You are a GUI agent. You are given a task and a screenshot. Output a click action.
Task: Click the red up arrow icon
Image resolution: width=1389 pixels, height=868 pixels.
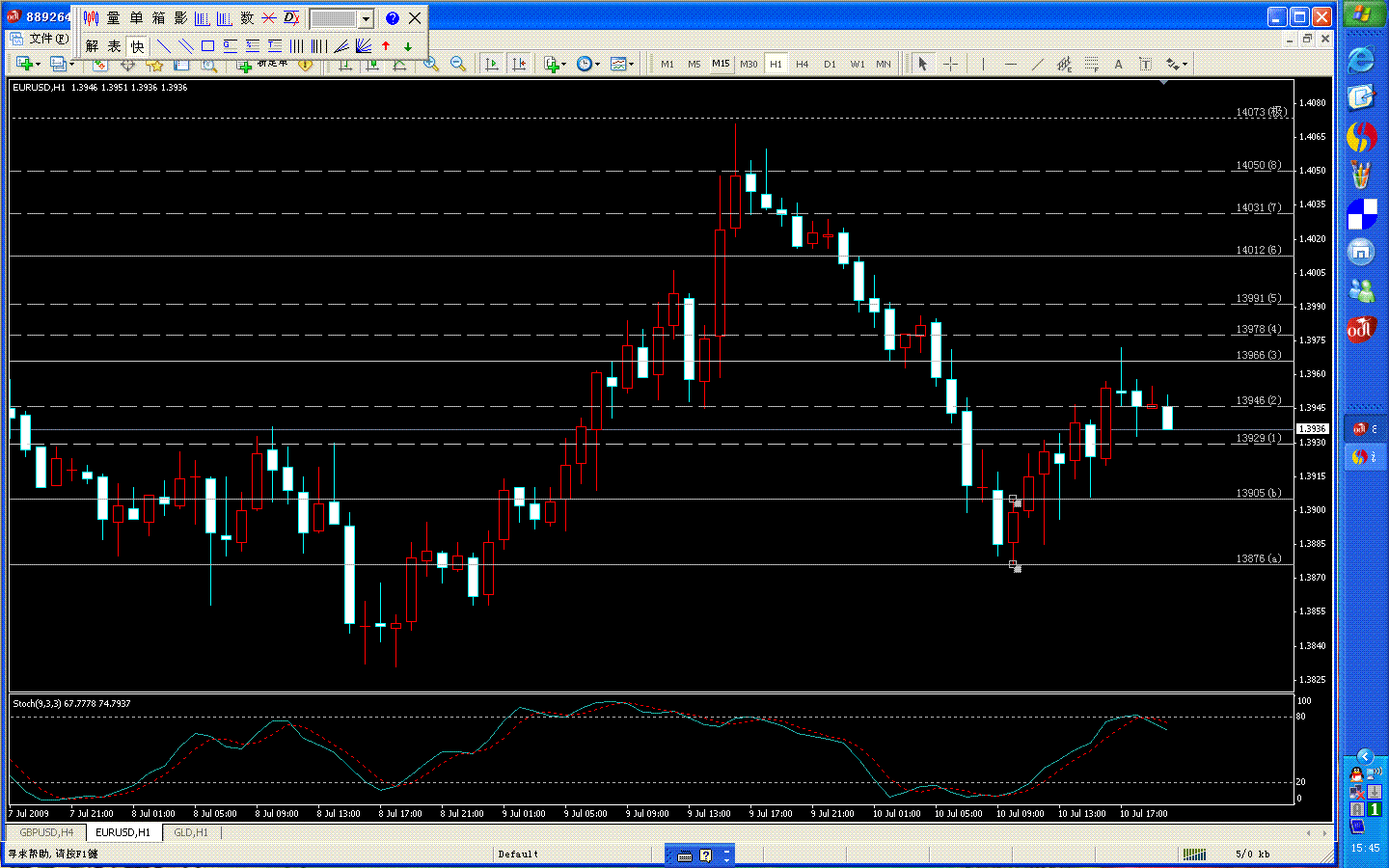386,45
